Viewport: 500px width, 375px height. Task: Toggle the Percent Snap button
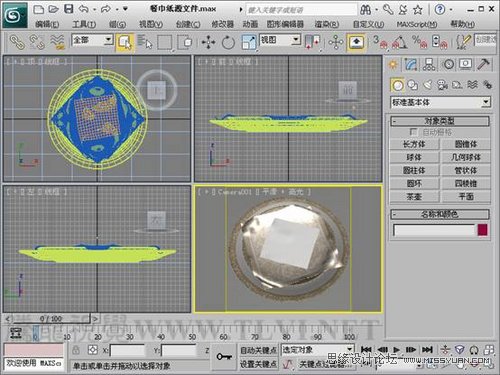point(419,42)
